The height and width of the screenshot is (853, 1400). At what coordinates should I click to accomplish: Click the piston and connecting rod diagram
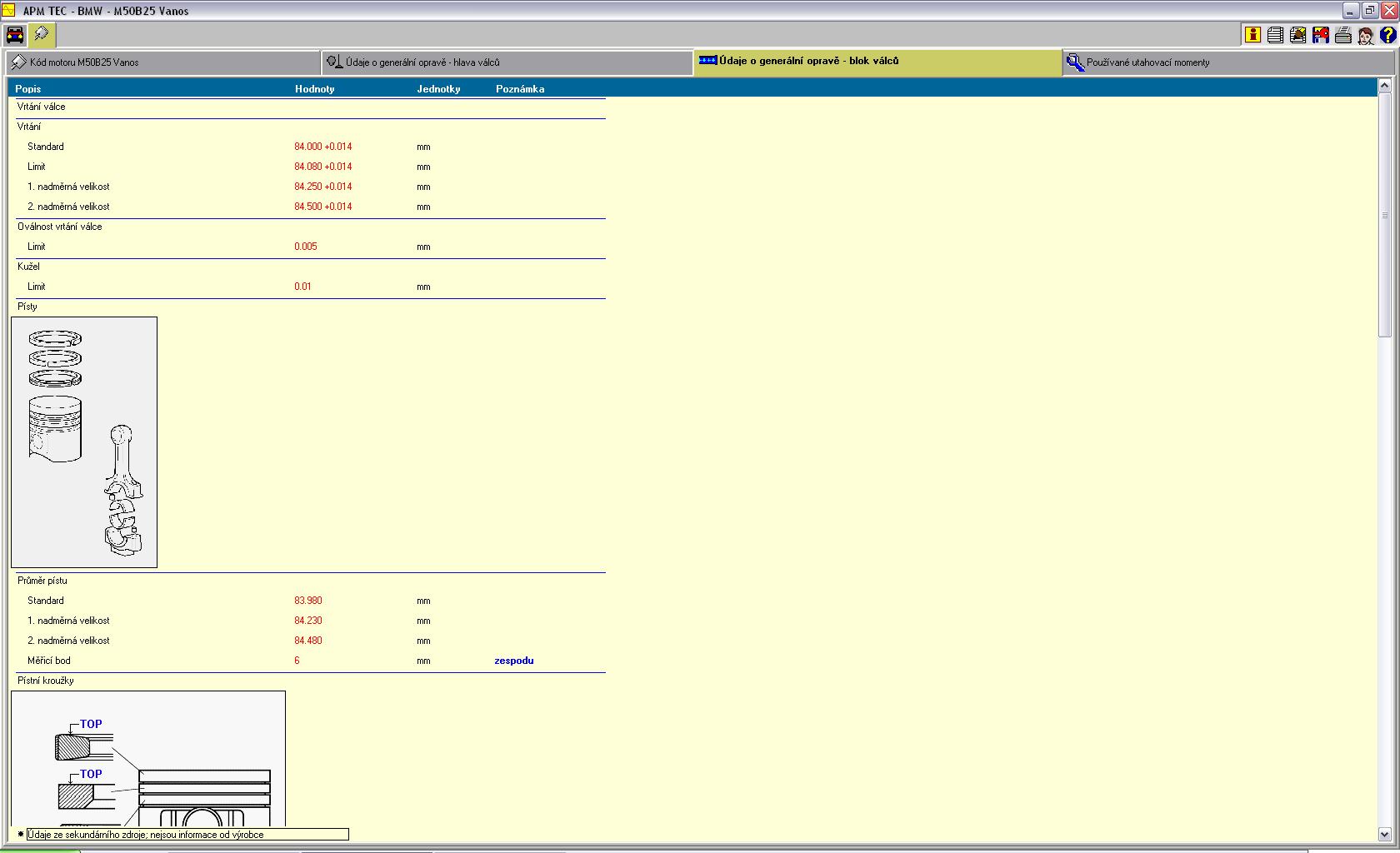tap(84, 442)
